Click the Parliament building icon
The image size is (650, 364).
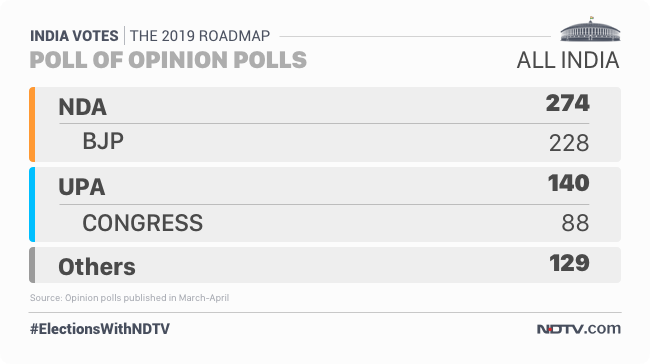pos(590,29)
